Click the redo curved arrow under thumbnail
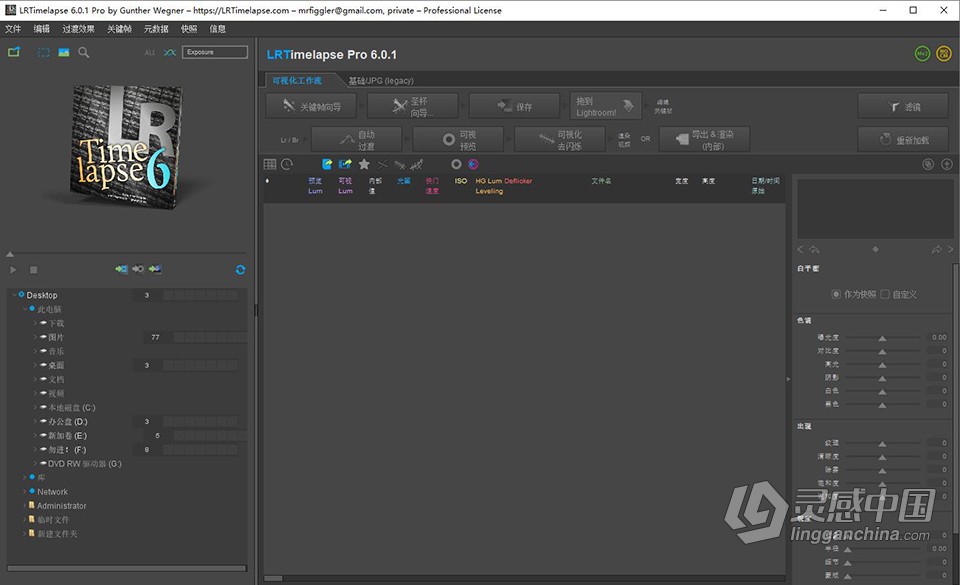 (x=937, y=250)
